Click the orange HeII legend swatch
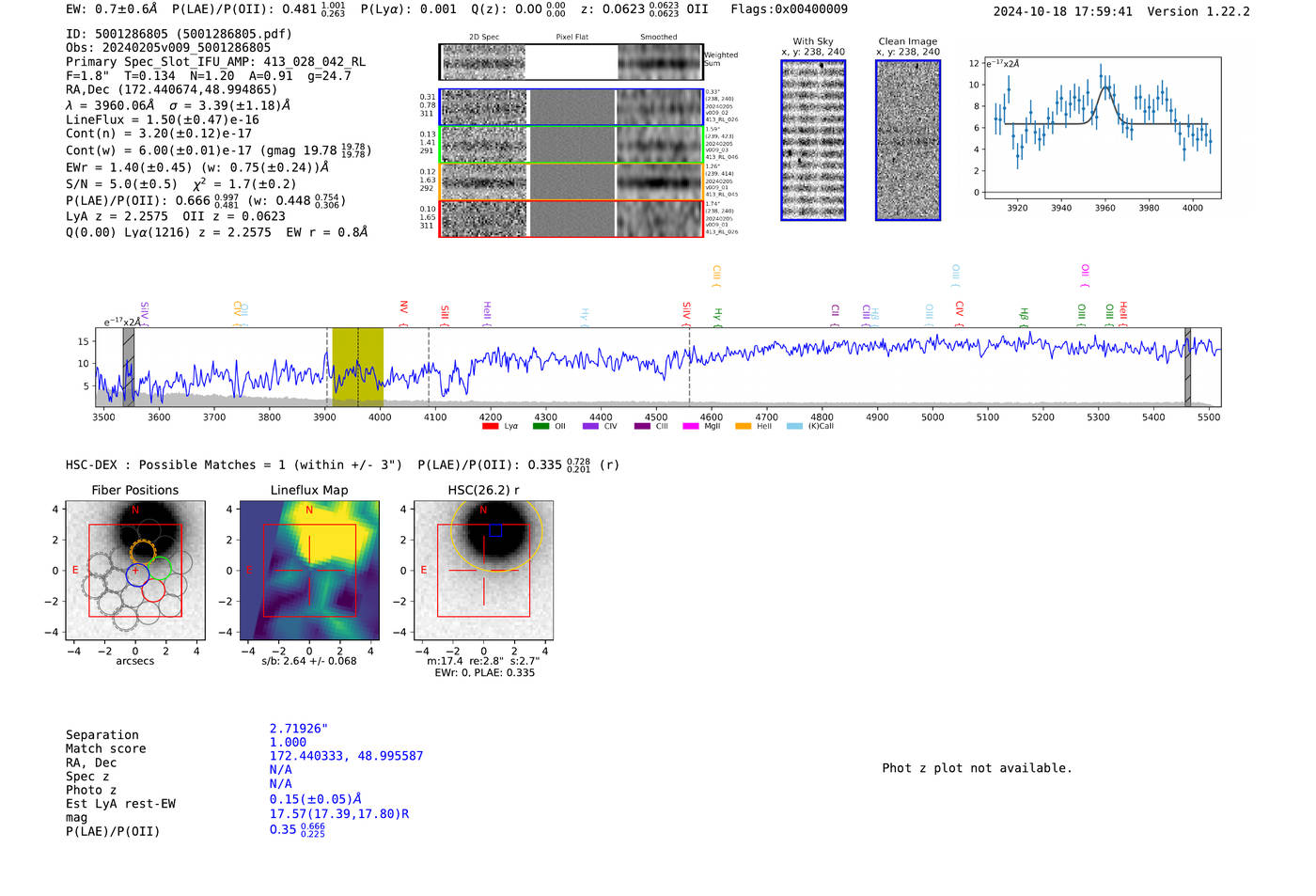 (x=743, y=427)
